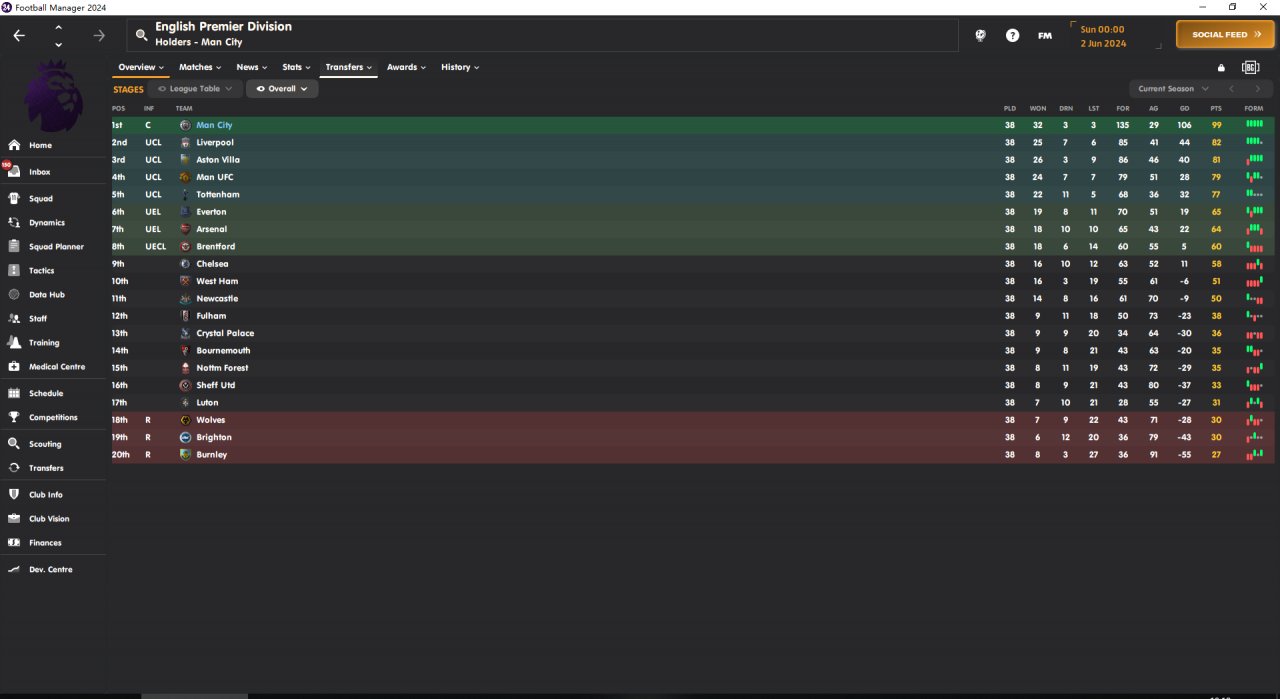
Task: Open Training from the sidebar
Action: point(44,342)
